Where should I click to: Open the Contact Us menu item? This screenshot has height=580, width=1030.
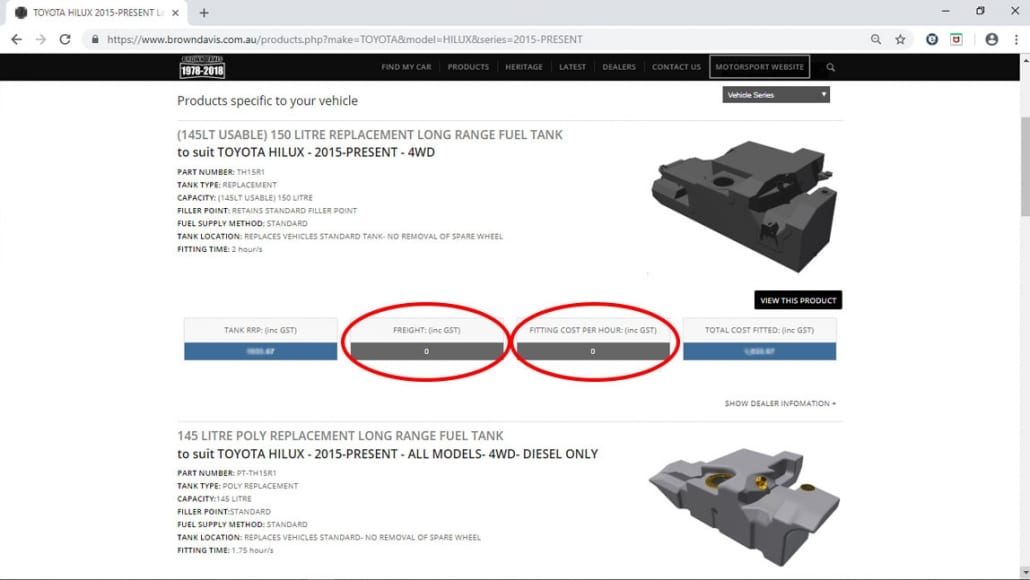click(676, 67)
